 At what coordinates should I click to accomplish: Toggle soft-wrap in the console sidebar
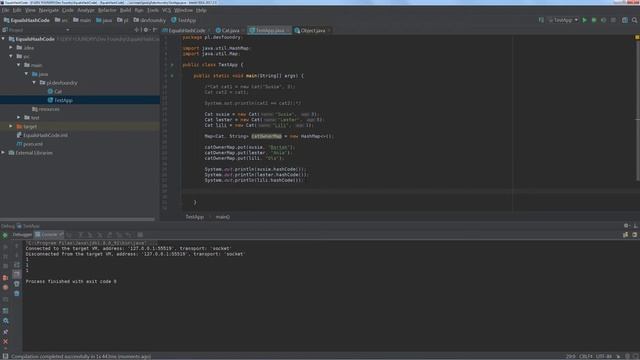coord(16,265)
